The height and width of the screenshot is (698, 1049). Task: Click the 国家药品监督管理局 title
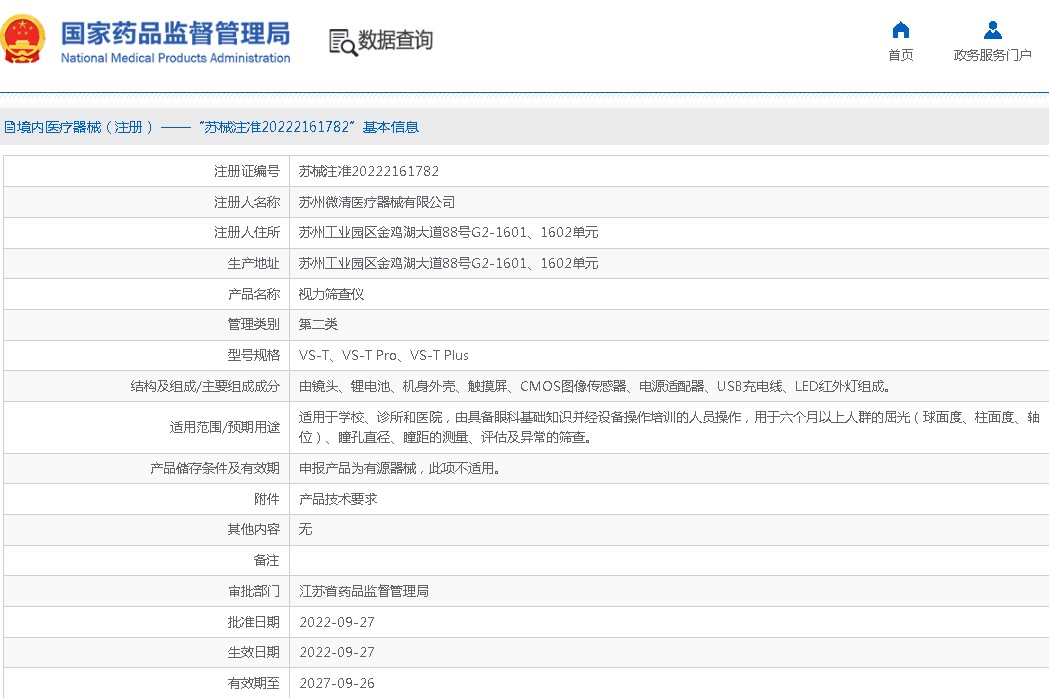click(175, 33)
